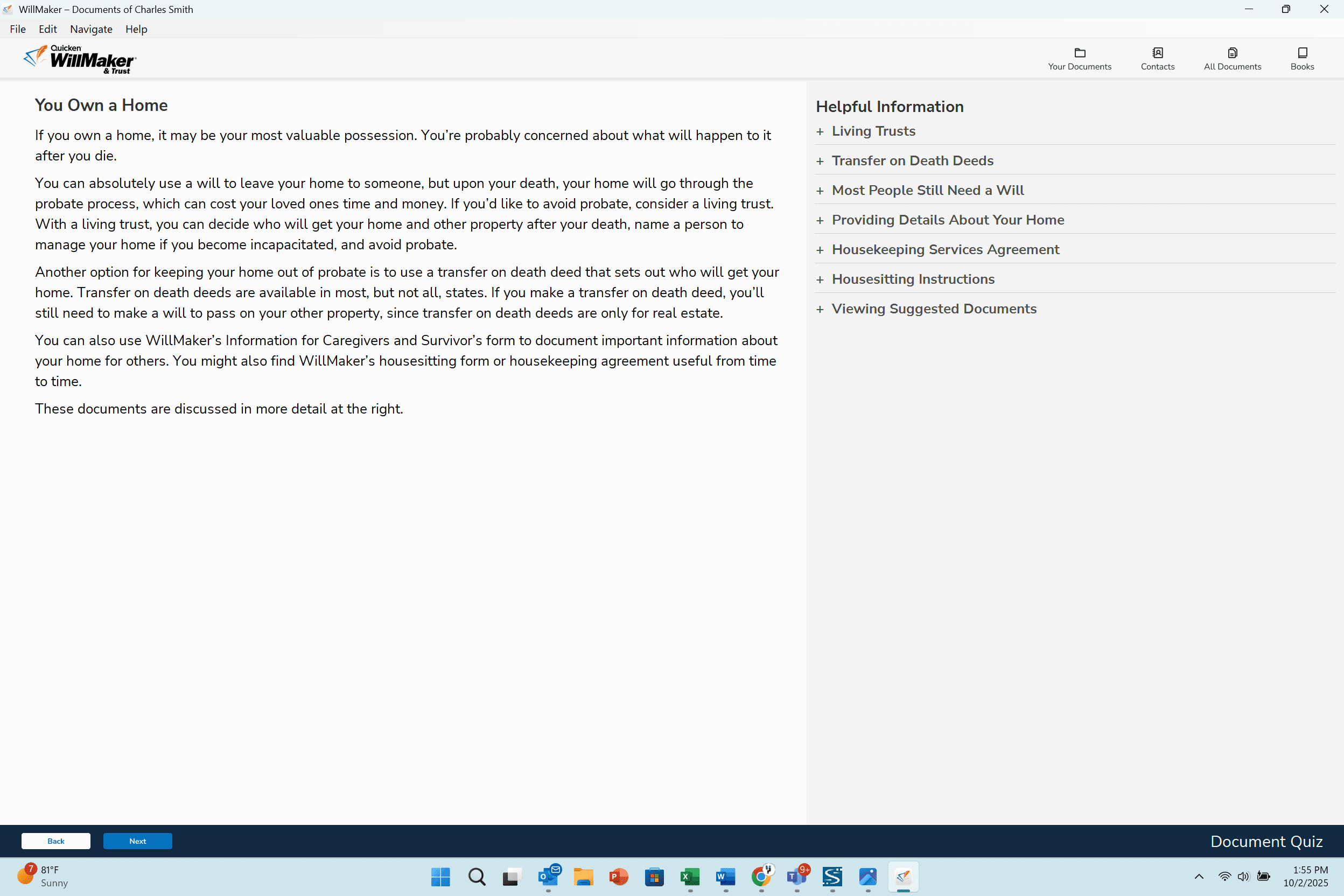Expand Providing Details About Your Home
The height and width of the screenshot is (896, 1344).
[948, 220]
